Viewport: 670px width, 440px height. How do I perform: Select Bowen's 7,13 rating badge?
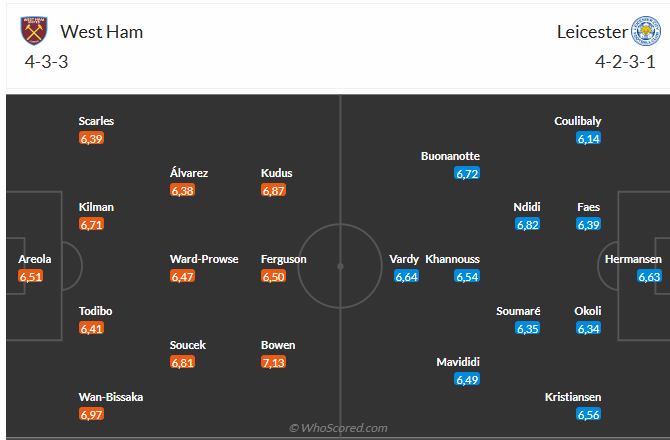tap(273, 362)
